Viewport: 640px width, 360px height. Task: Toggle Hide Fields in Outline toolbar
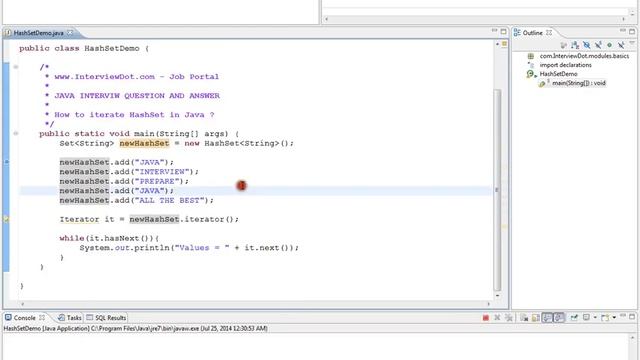coord(587,45)
